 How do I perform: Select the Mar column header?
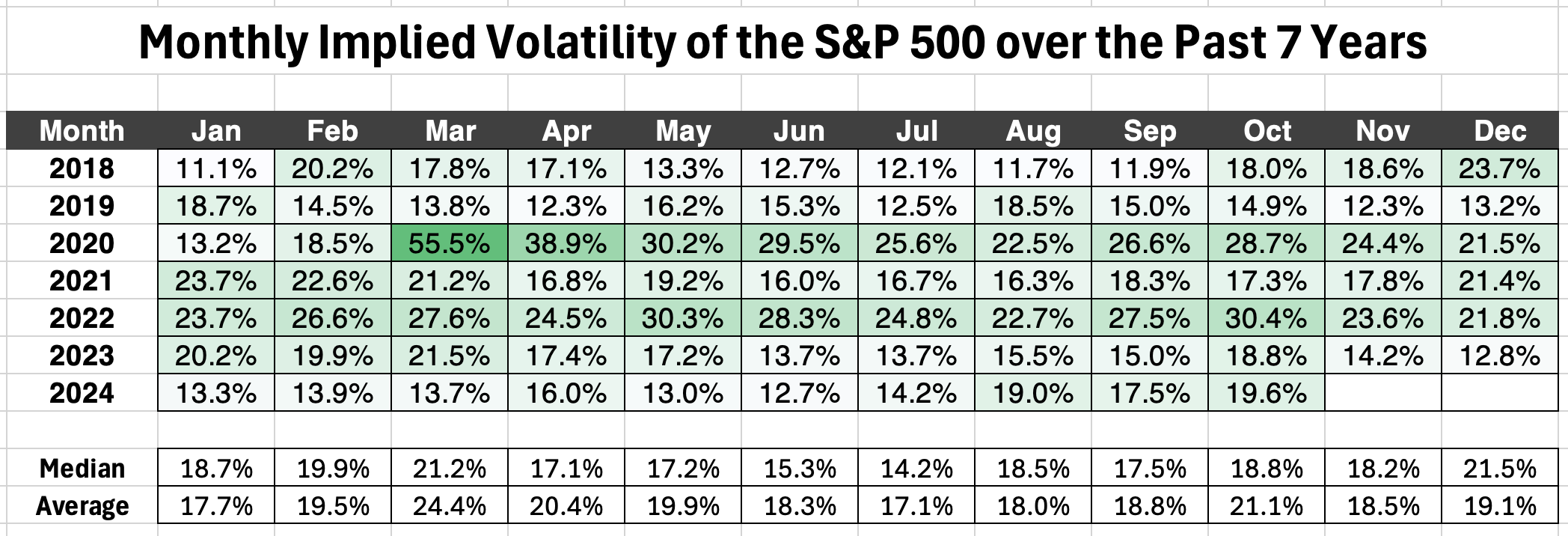[450, 131]
